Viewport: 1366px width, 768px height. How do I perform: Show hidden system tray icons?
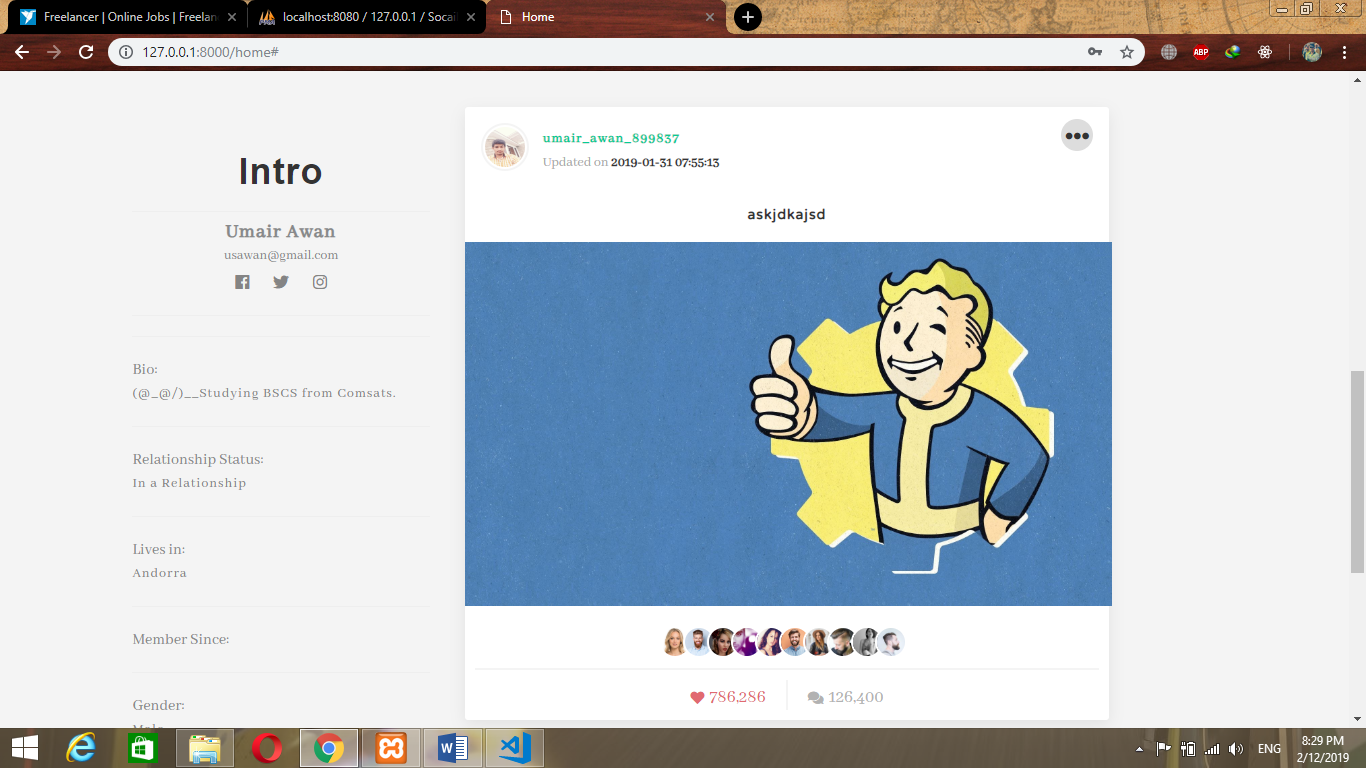tap(1139, 748)
